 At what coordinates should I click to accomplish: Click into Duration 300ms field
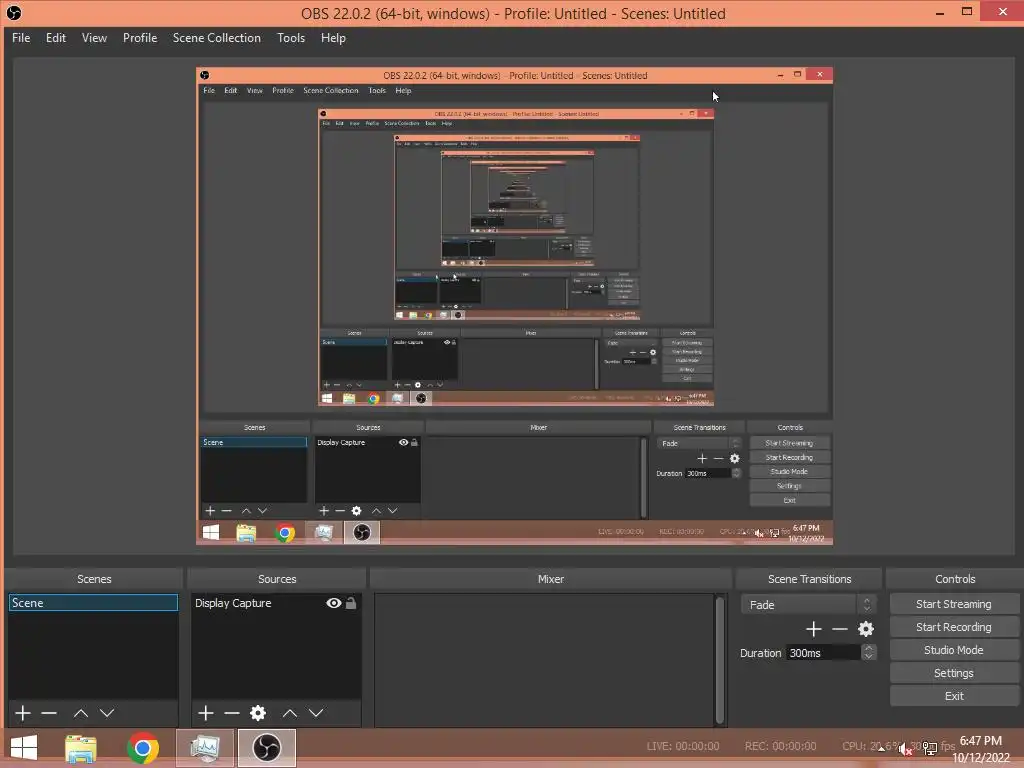tap(823, 652)
